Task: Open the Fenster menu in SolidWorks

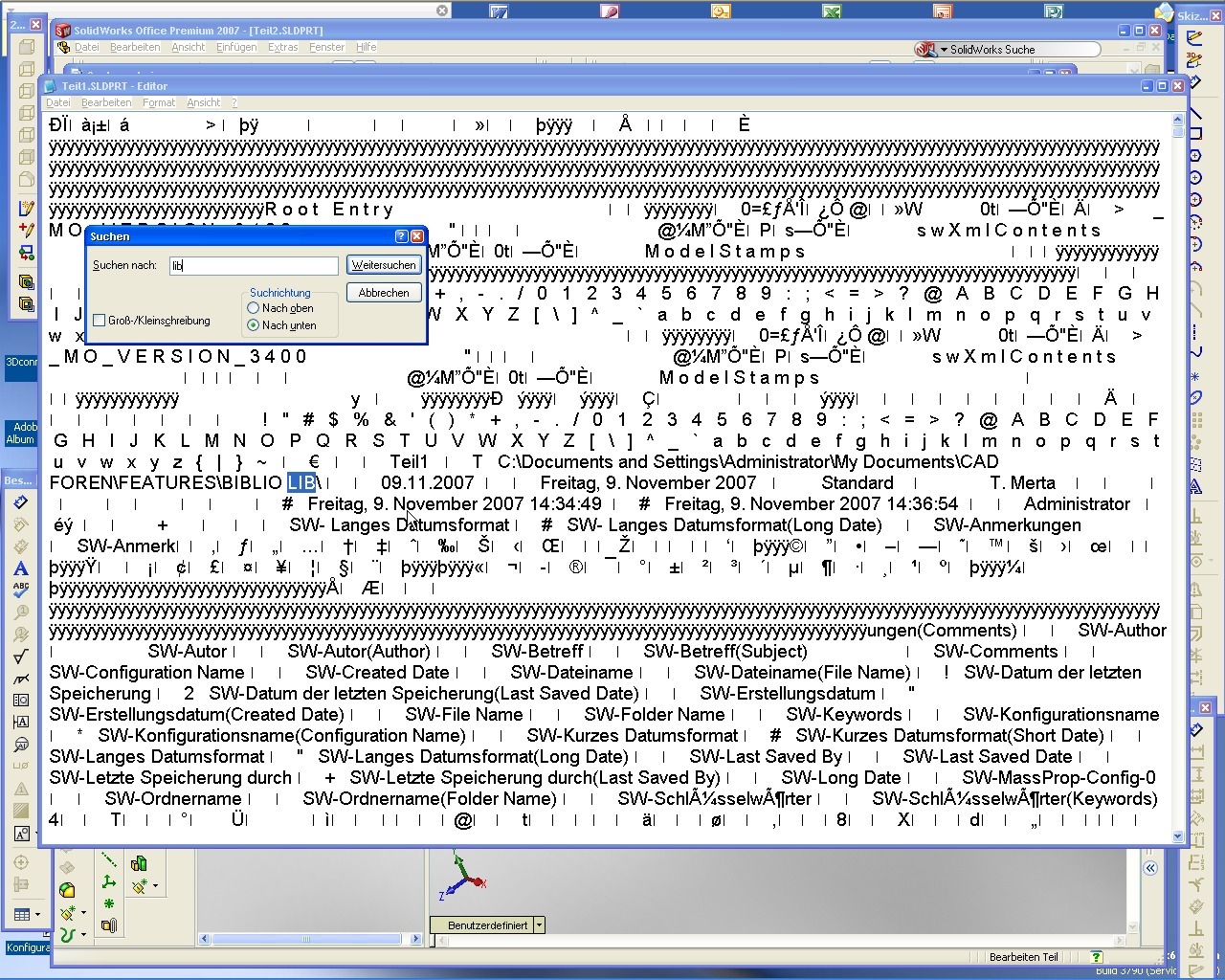Action: pos(326,47)
